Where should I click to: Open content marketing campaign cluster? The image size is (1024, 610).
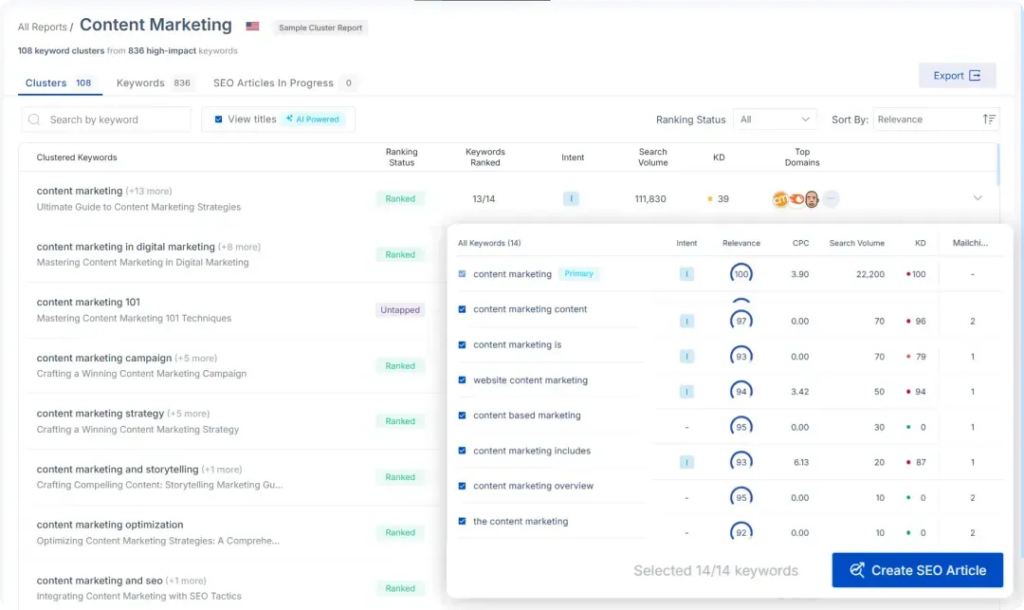tap(104, 358)
